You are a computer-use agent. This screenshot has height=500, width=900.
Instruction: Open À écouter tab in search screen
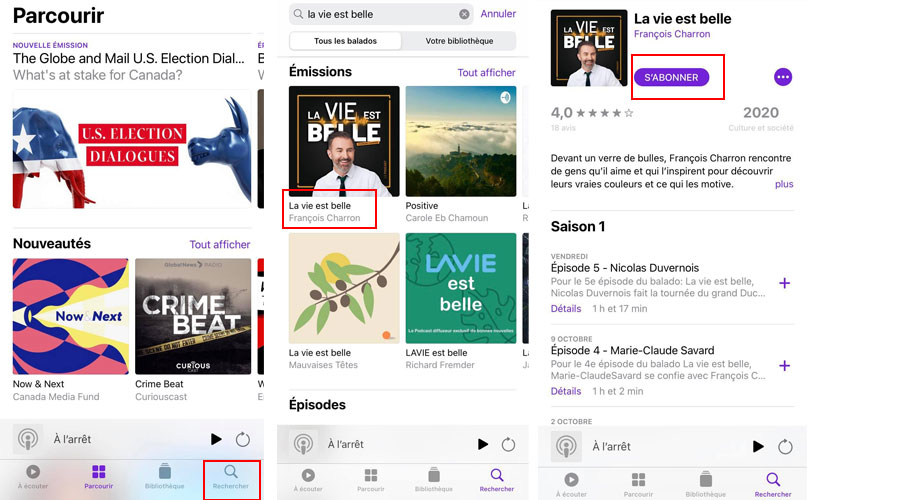click(x=308, y=480)
